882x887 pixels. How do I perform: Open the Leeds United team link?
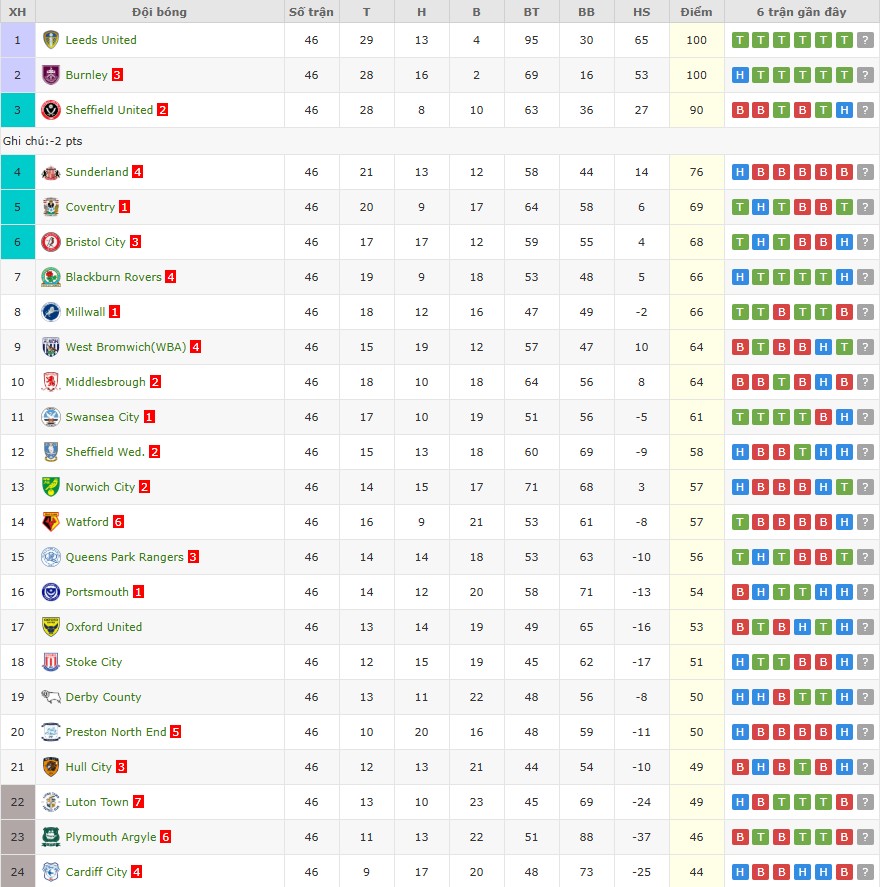(x=101, y=40)
